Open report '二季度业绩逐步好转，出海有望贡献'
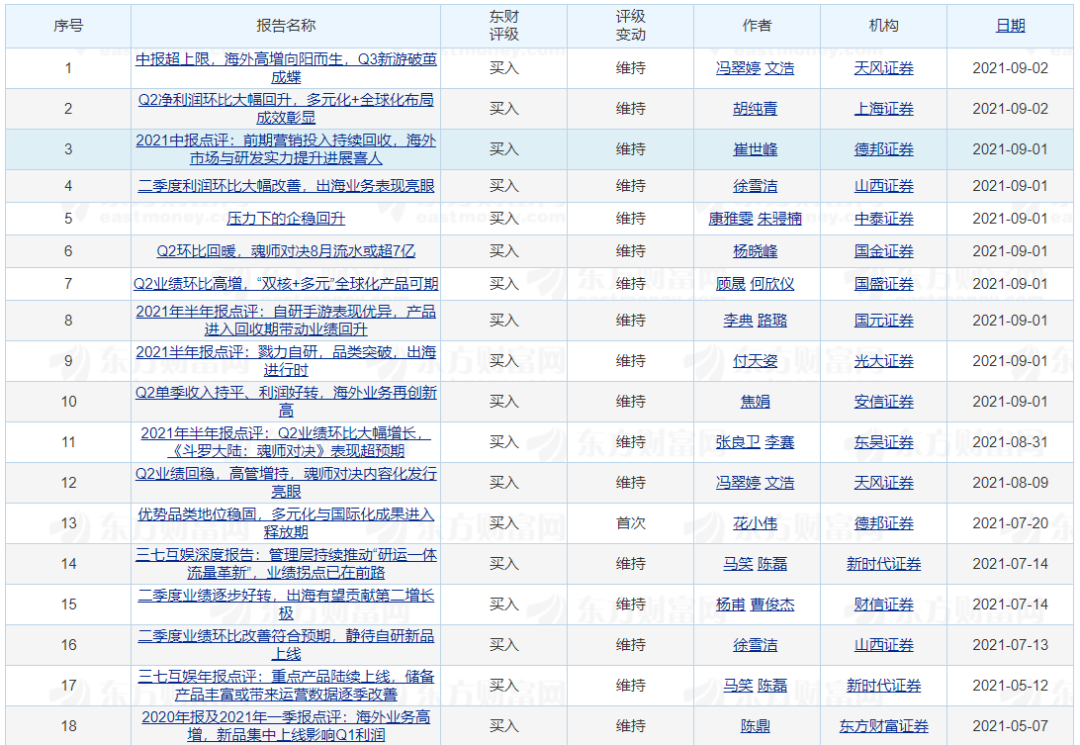Screen dimensions: 1080x745 pos(286,605)
